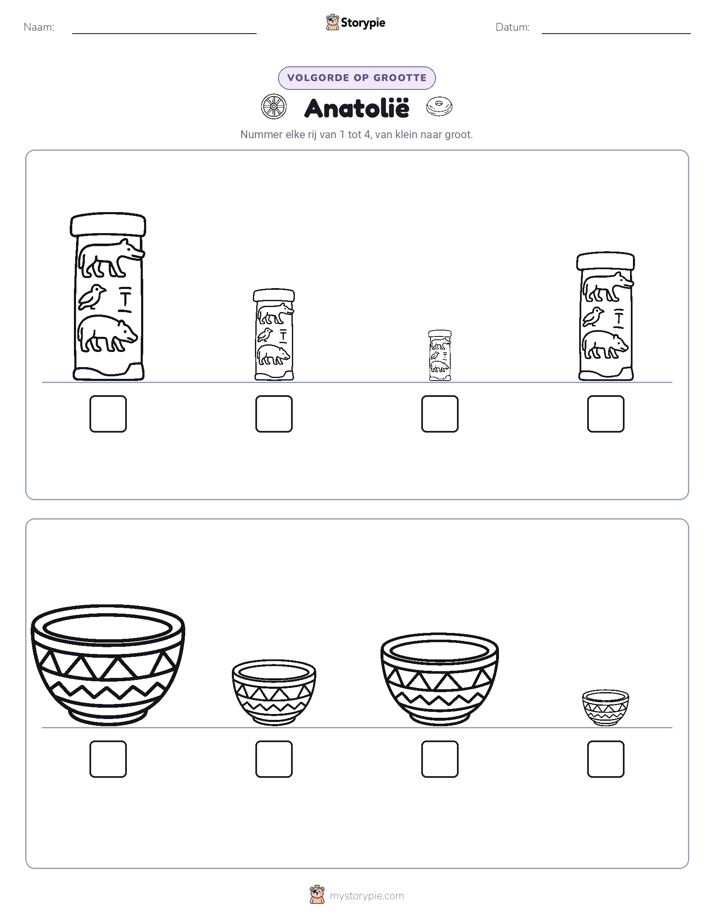Click the tallest carved pillar image
The image size is (714, 924).
[x=108, y=297]
